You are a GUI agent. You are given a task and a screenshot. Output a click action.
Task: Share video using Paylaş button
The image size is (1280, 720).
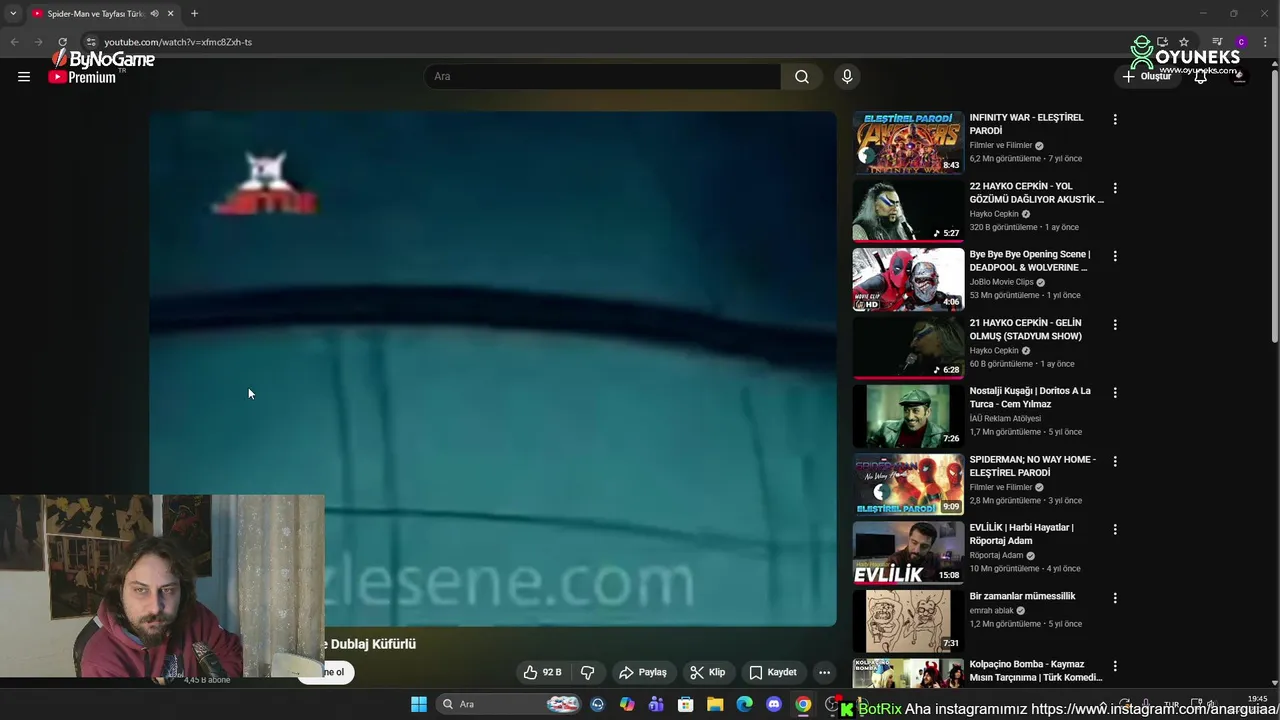[x=643, y=672]
